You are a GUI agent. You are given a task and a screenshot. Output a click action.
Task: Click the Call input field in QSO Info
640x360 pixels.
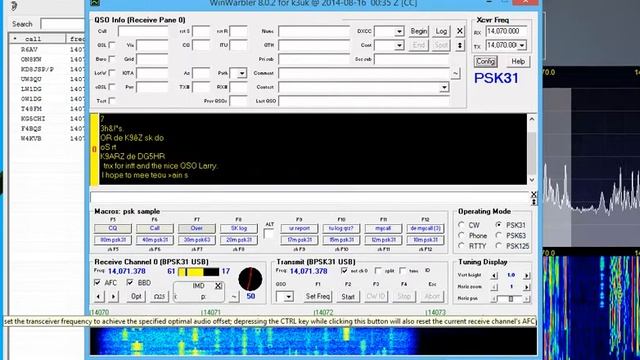tap(143, 31)
